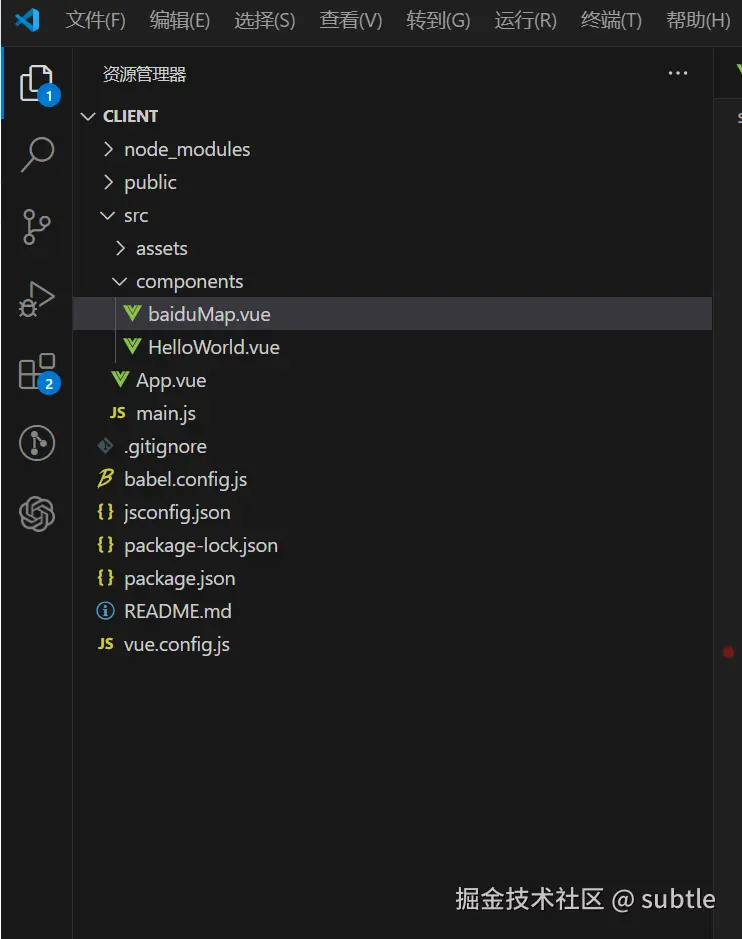The height and width of the screenshot is (939, 742).
Task: Open the package.json file
Action: [179, 578]
